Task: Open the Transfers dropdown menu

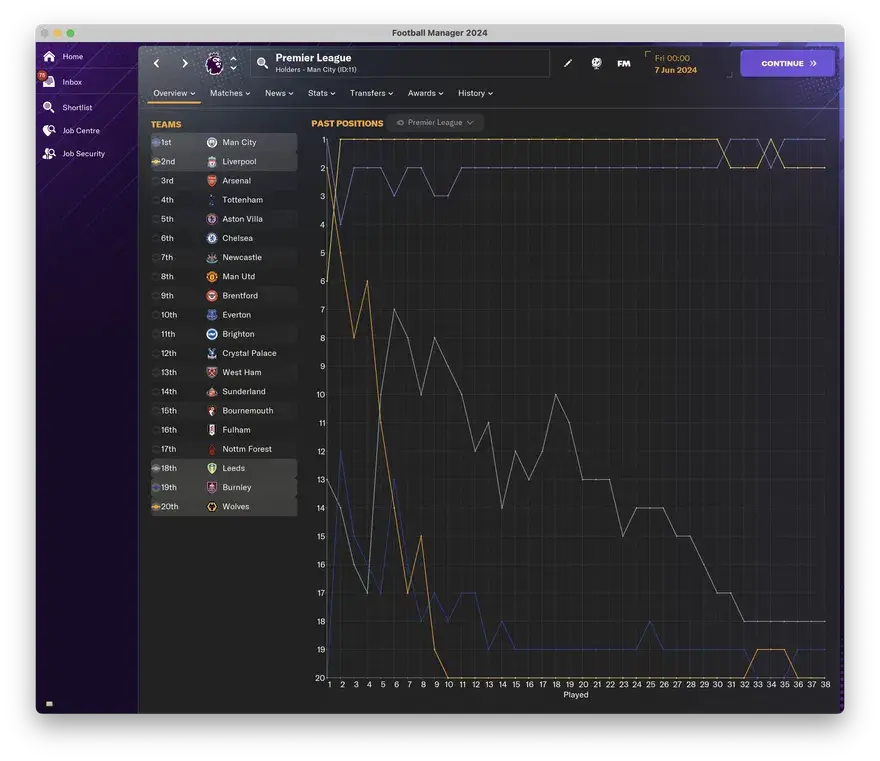Action: (371, 93)
